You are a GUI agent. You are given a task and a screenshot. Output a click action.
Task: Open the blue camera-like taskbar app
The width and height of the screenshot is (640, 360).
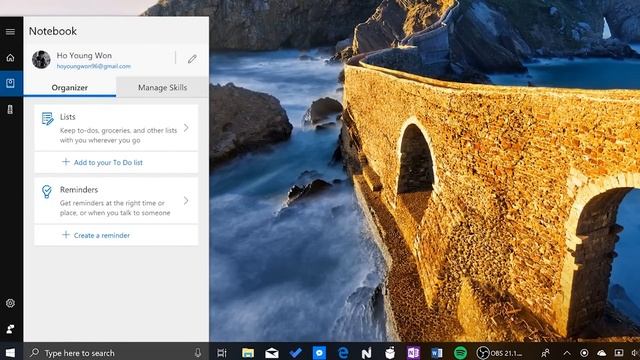point(319,353)
